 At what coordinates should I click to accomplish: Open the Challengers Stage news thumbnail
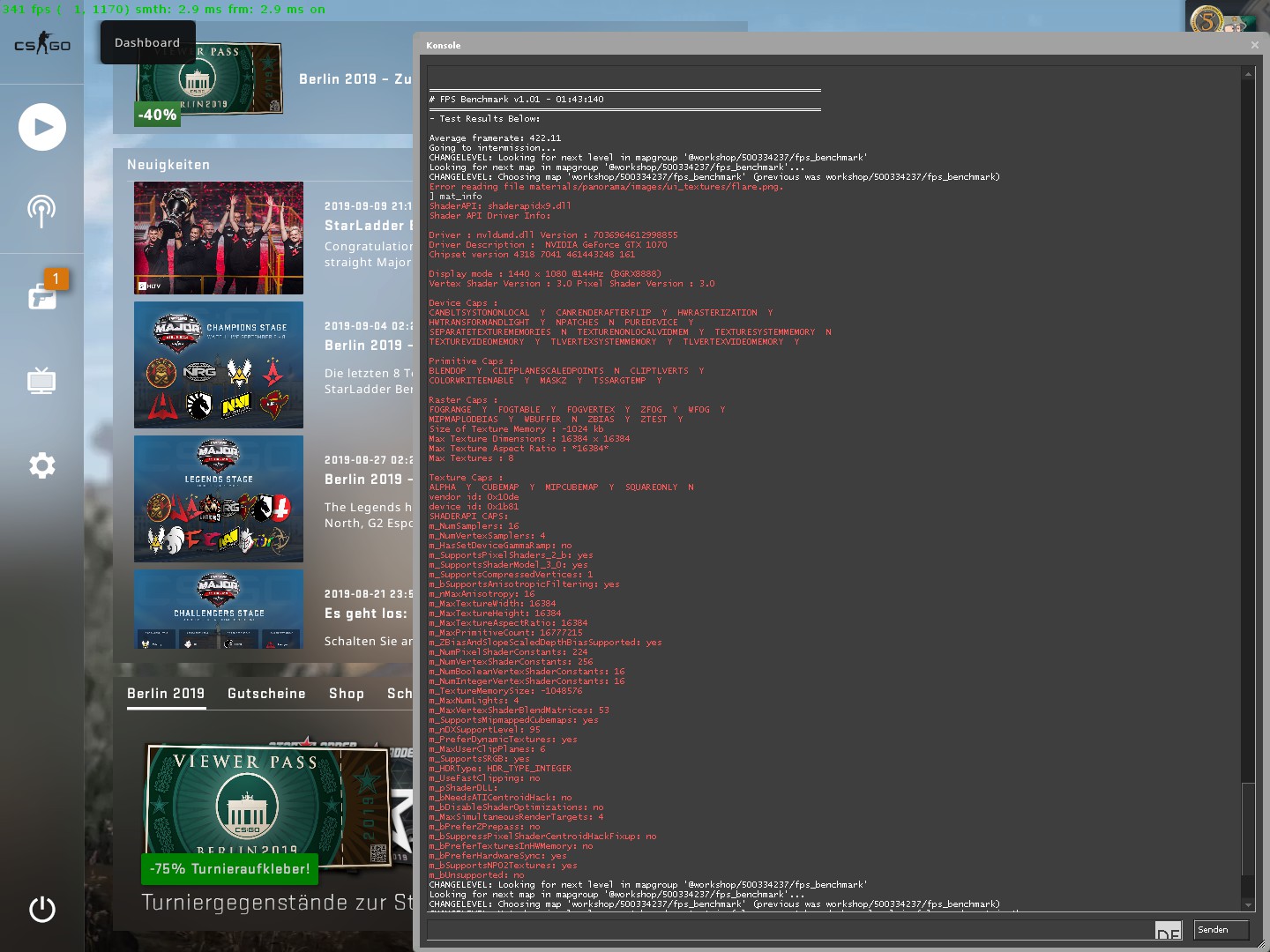click(219, 609)
